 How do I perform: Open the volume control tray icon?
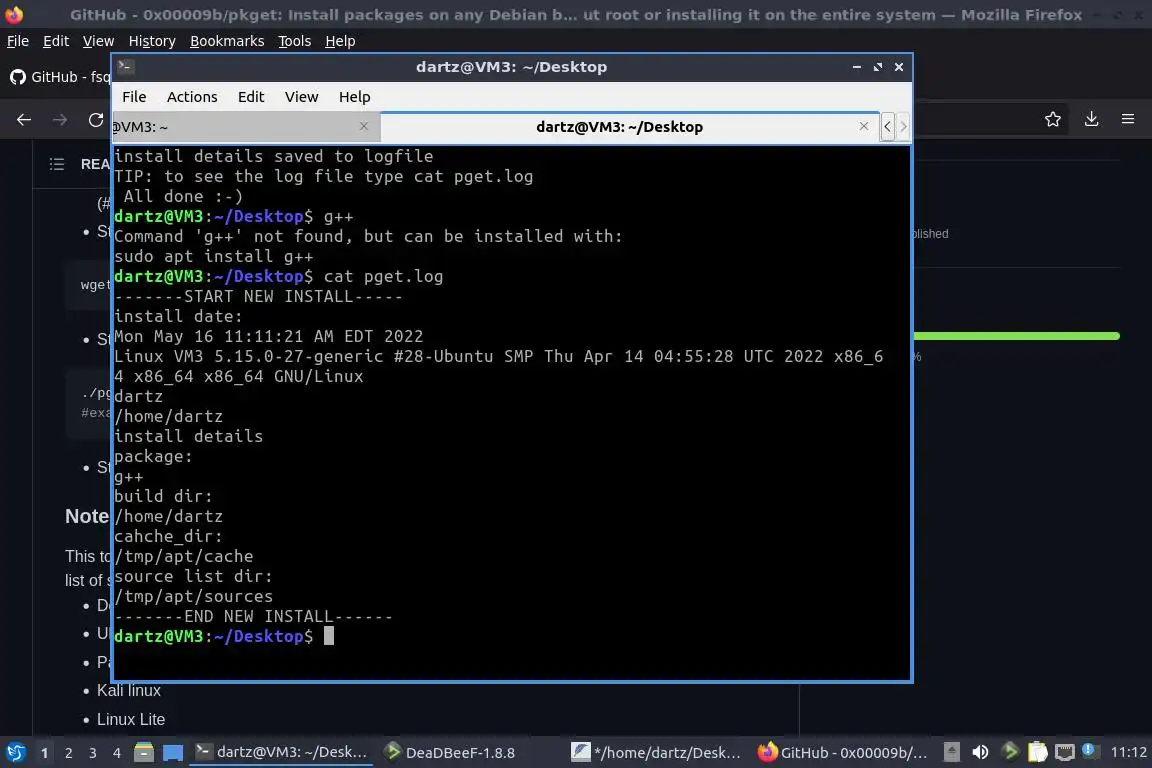click(x=980, y=752)
